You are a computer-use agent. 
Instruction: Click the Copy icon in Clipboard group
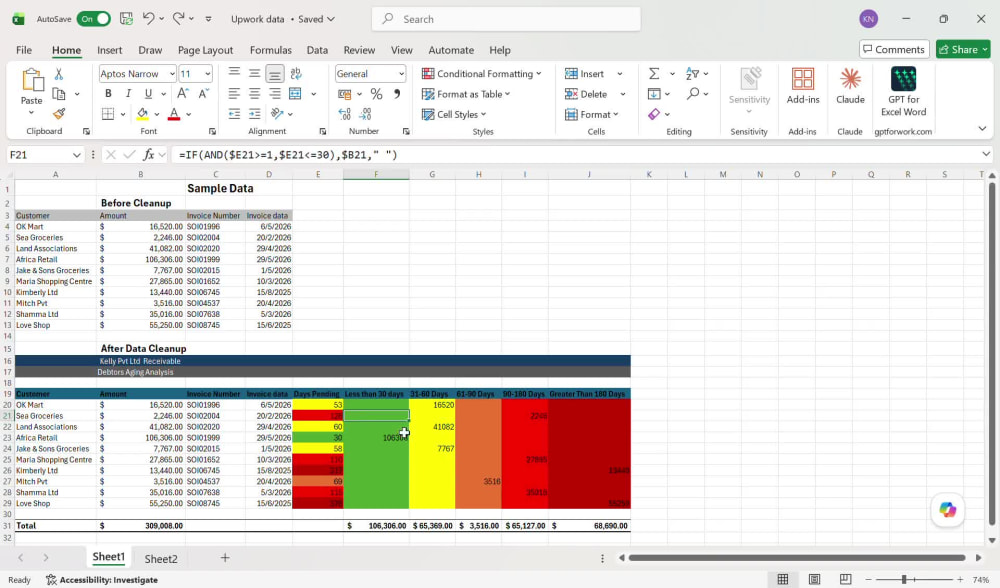(x=59, y=94)
